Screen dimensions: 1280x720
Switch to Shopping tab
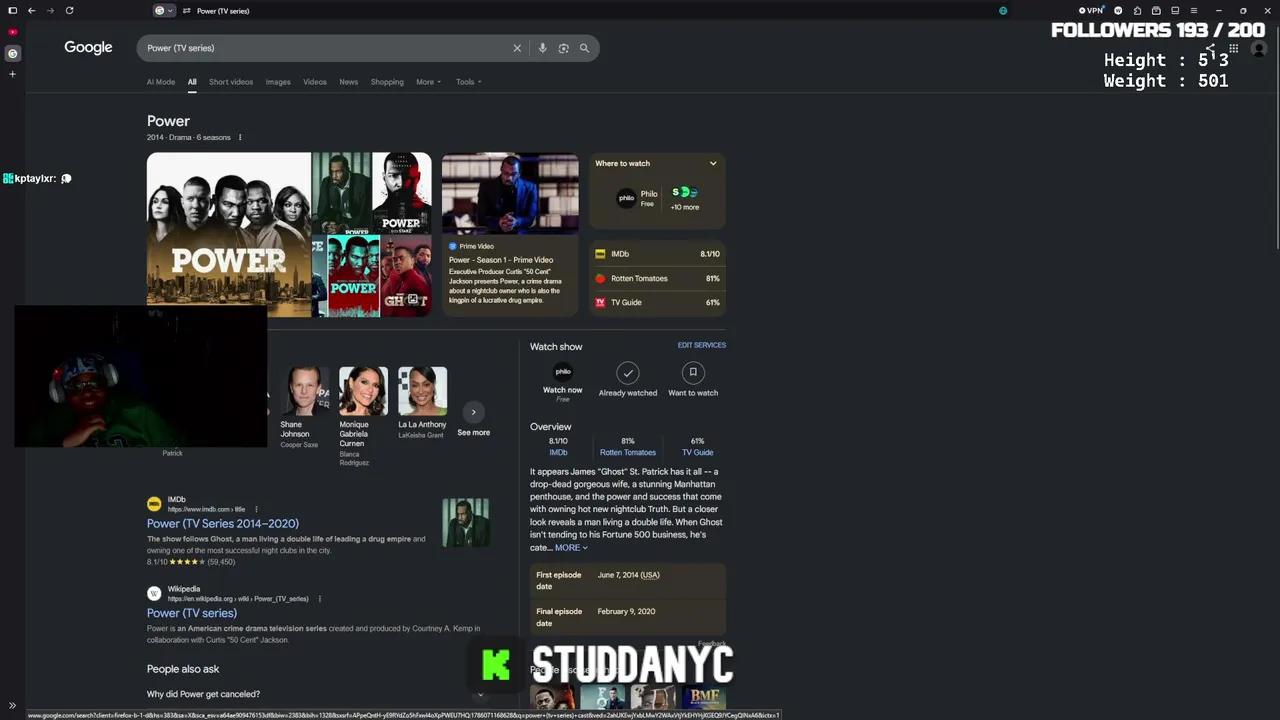pyautogui.click(x=387, y=82)
